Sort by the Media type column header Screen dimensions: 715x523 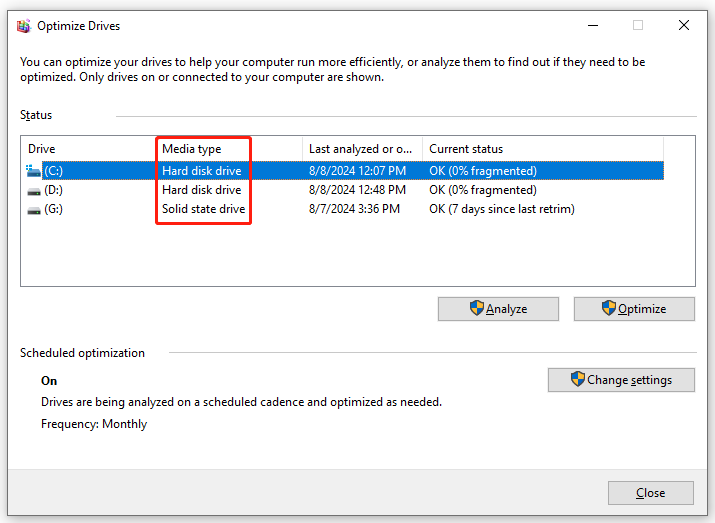229,149
